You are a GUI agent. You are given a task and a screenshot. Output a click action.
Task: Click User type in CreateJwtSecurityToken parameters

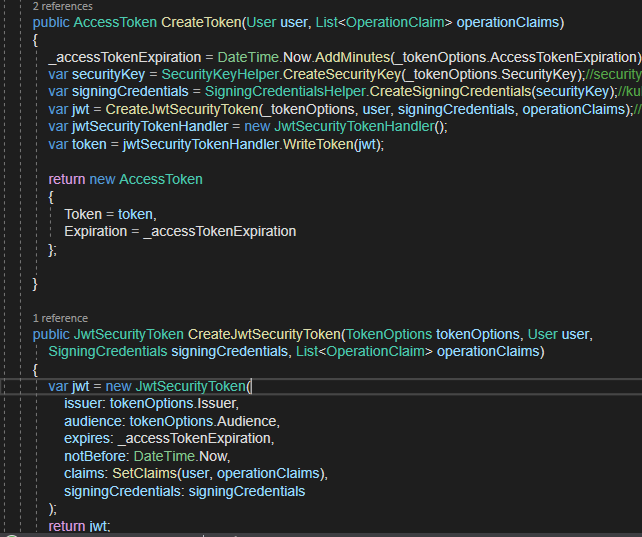coord(543,334)
